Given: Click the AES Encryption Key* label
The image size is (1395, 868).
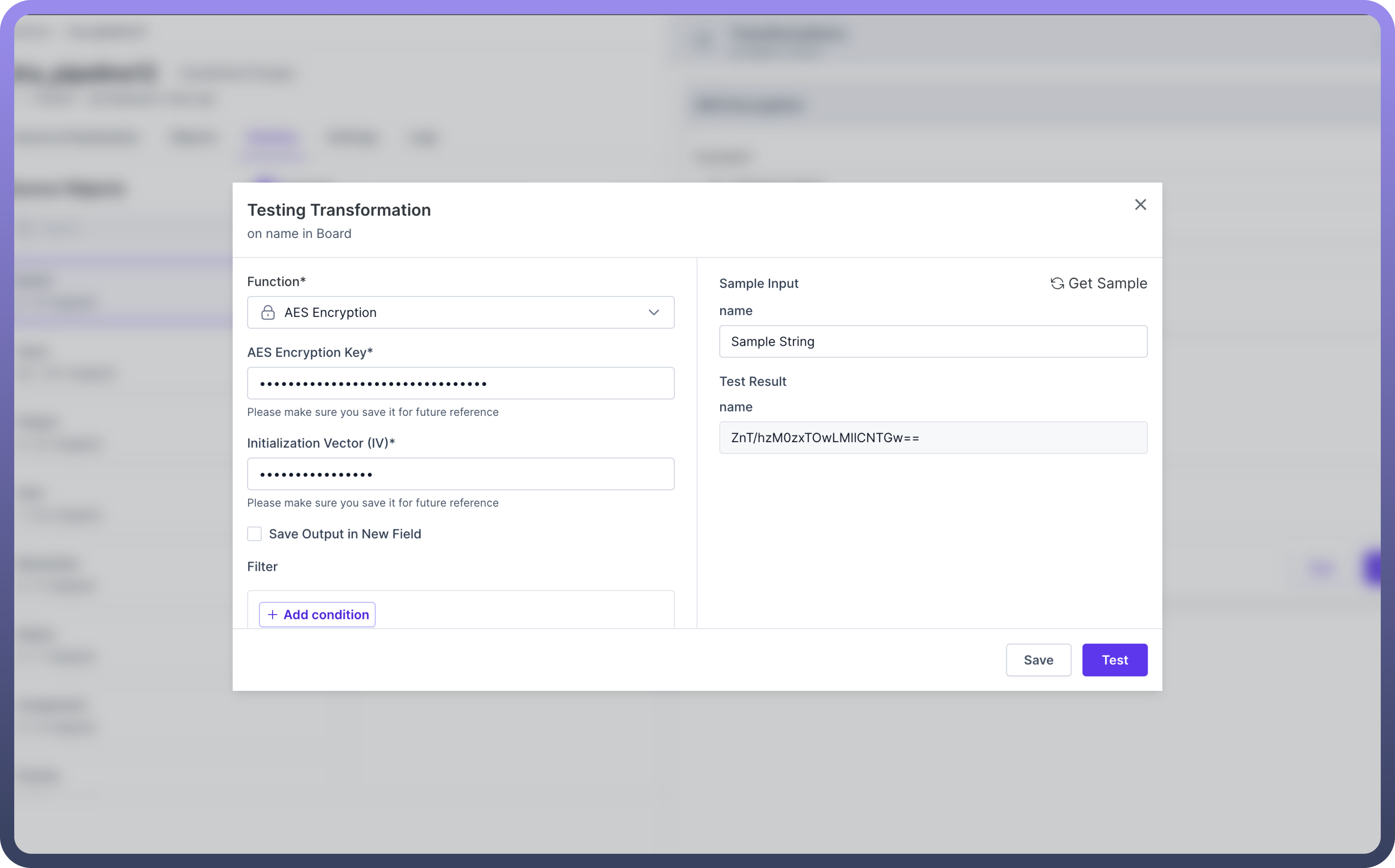Looking at the screenshot, I should tap(310, 353).
